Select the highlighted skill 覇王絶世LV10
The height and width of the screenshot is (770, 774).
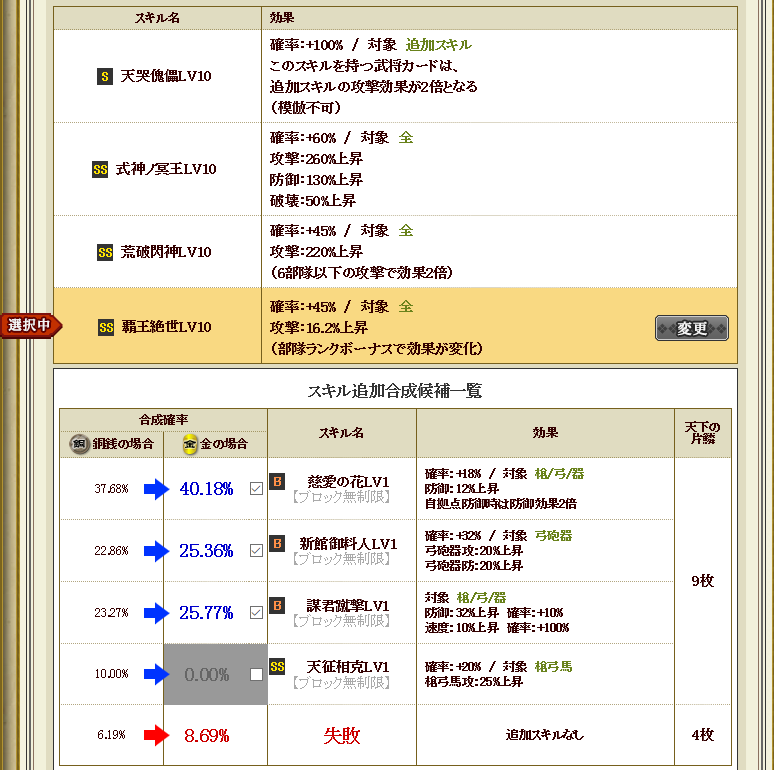point(166,327)
